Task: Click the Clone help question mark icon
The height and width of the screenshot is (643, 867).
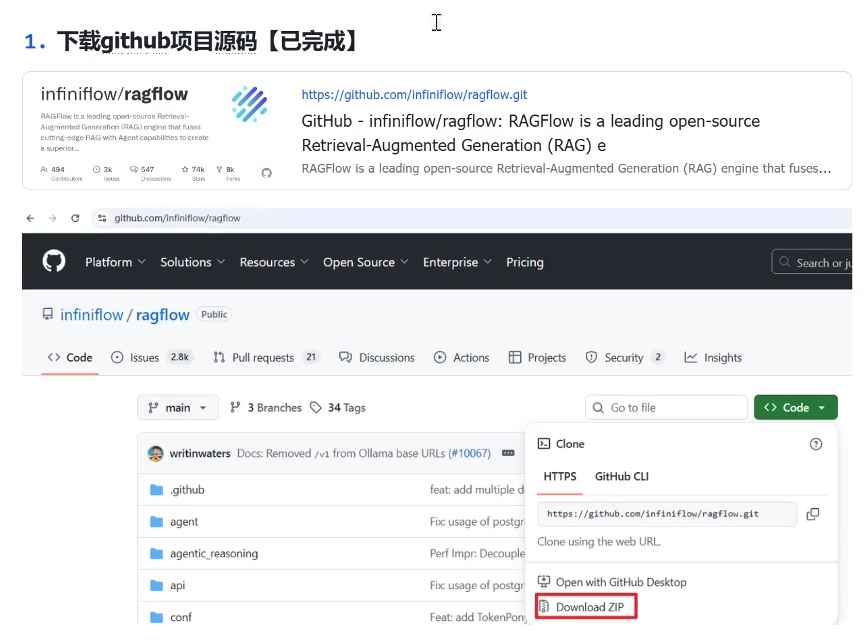Action: 816,444
